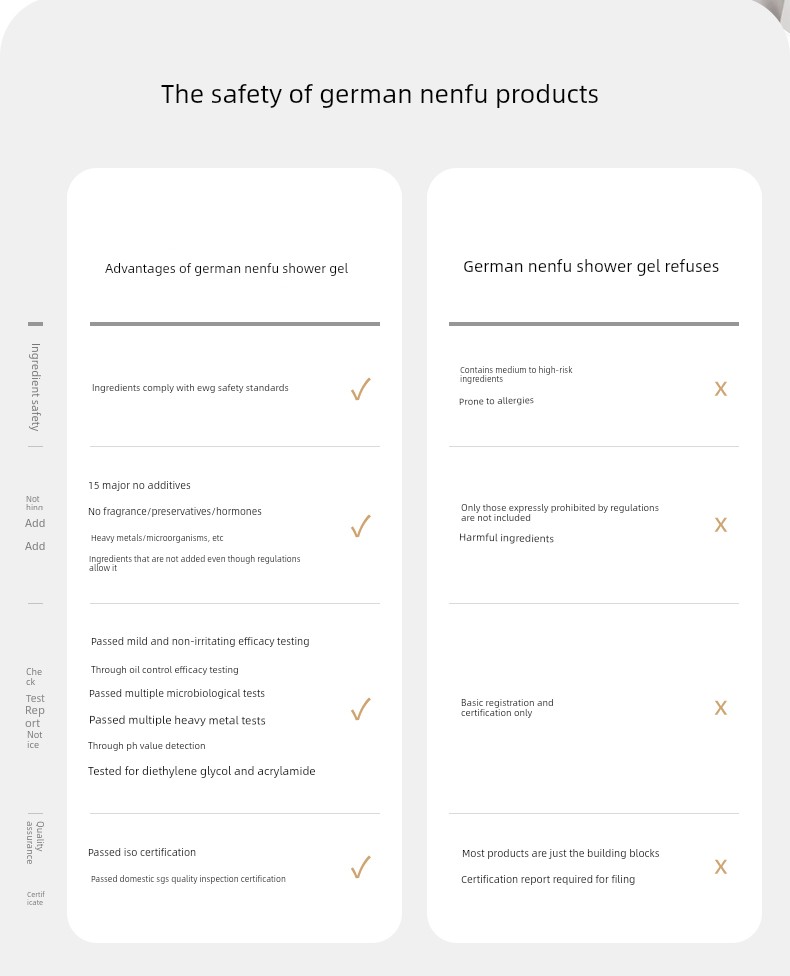The image size is (790, 976).
Task: Select the Quality assurance side label
Action: click(35, 842)
